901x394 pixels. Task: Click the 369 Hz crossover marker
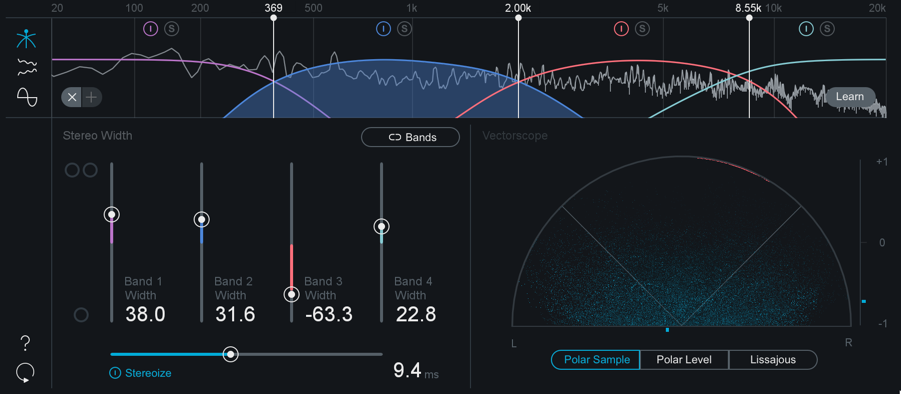point(274,18)
